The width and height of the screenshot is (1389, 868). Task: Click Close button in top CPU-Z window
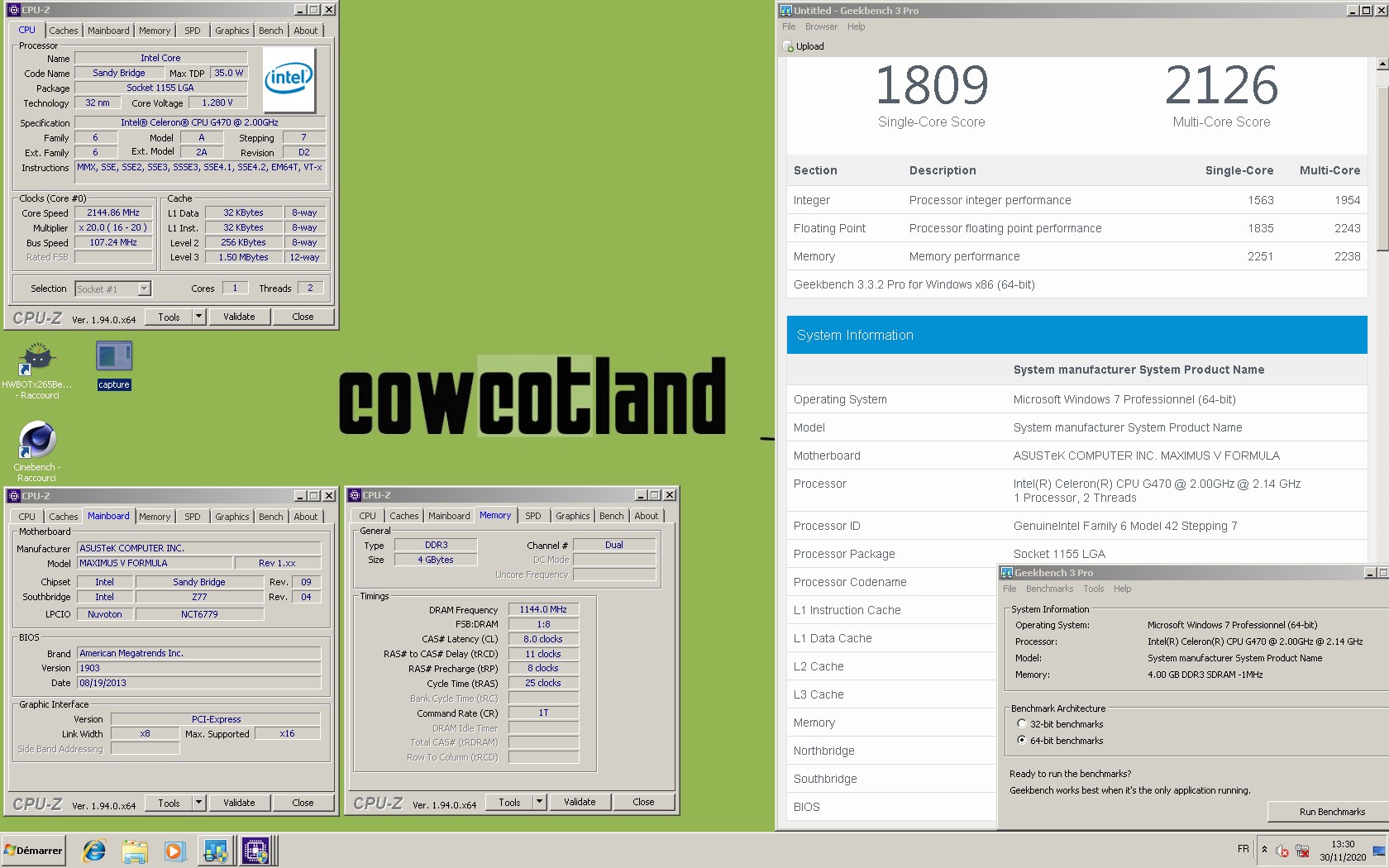(303, 317)
